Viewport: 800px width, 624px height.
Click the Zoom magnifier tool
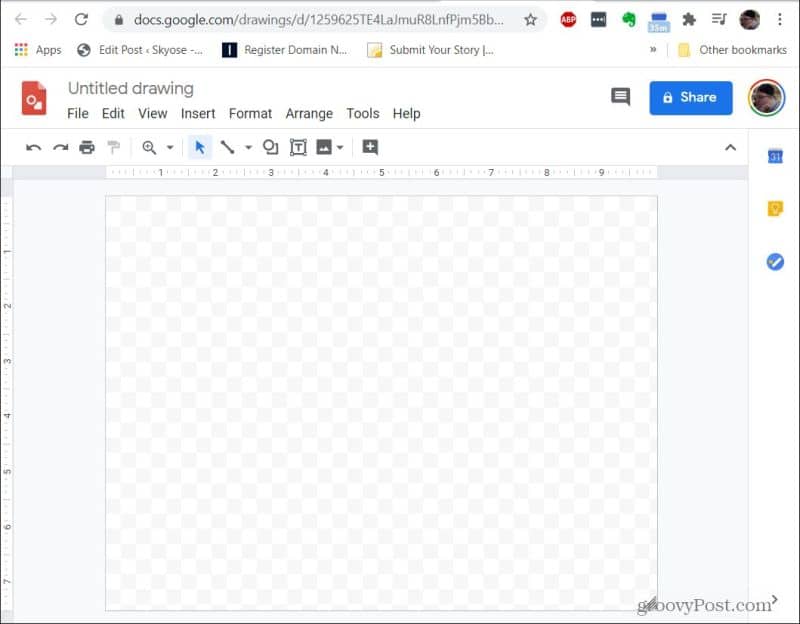click(x=149, y=147)
